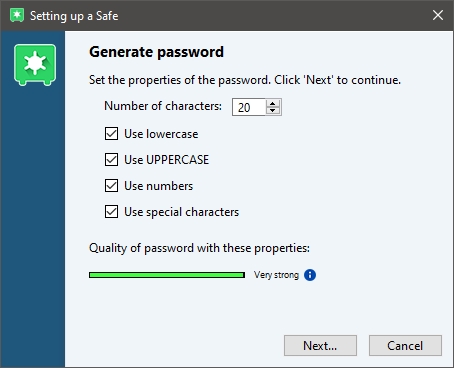Click the number of characters input field

[249, 107]
